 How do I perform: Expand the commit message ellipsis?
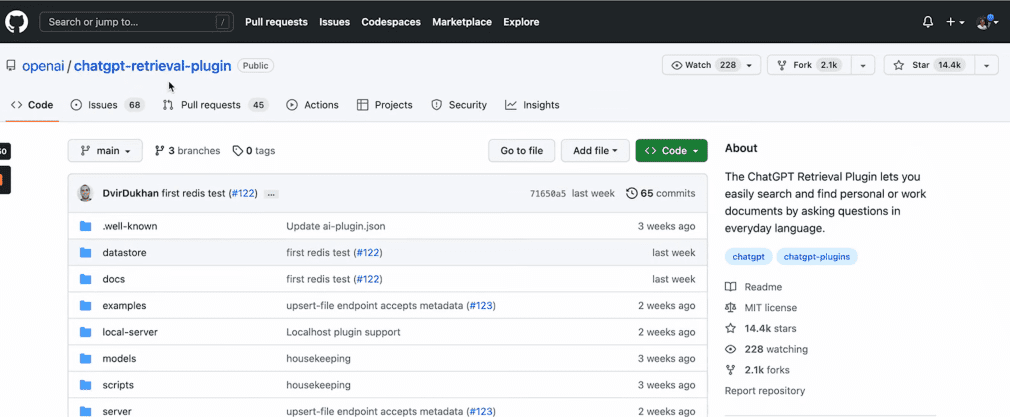(x=271, y=194)
